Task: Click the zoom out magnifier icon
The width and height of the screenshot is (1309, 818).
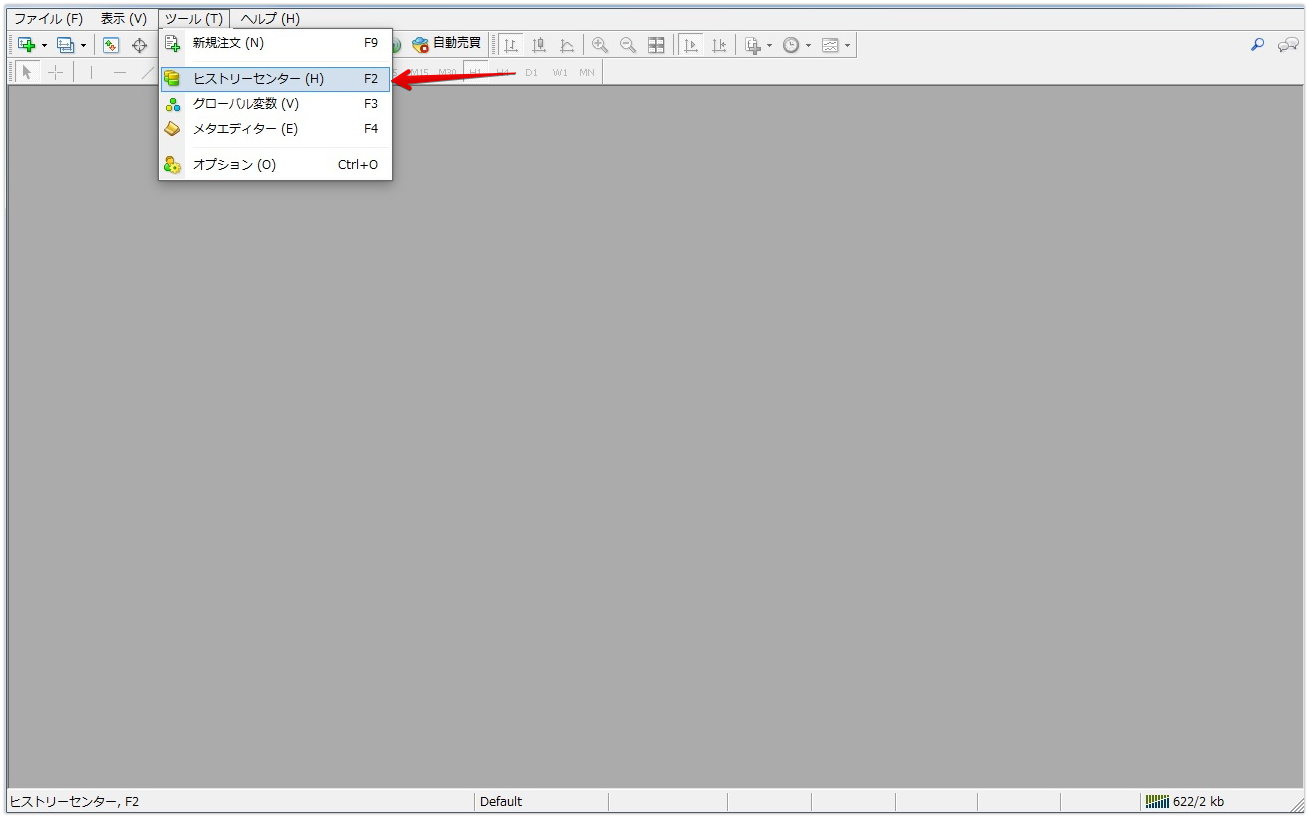Action: 628,45
